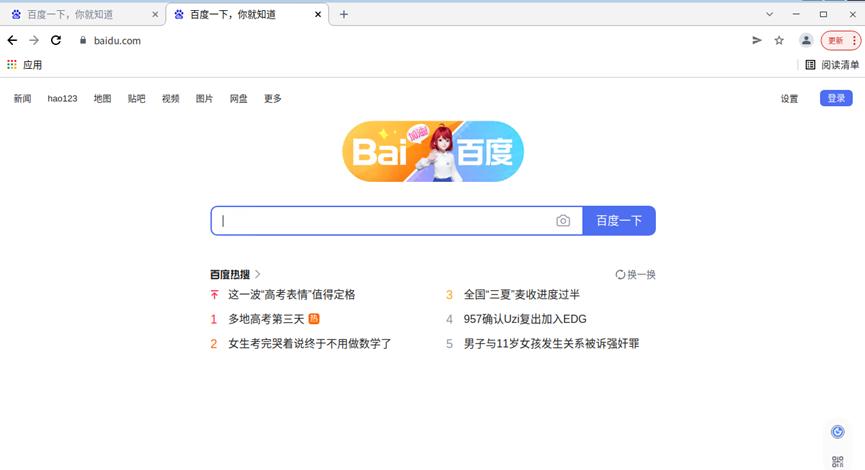Click the orange hot badge after 多地高考第三天
865x470 pixels.
(314, 318)
